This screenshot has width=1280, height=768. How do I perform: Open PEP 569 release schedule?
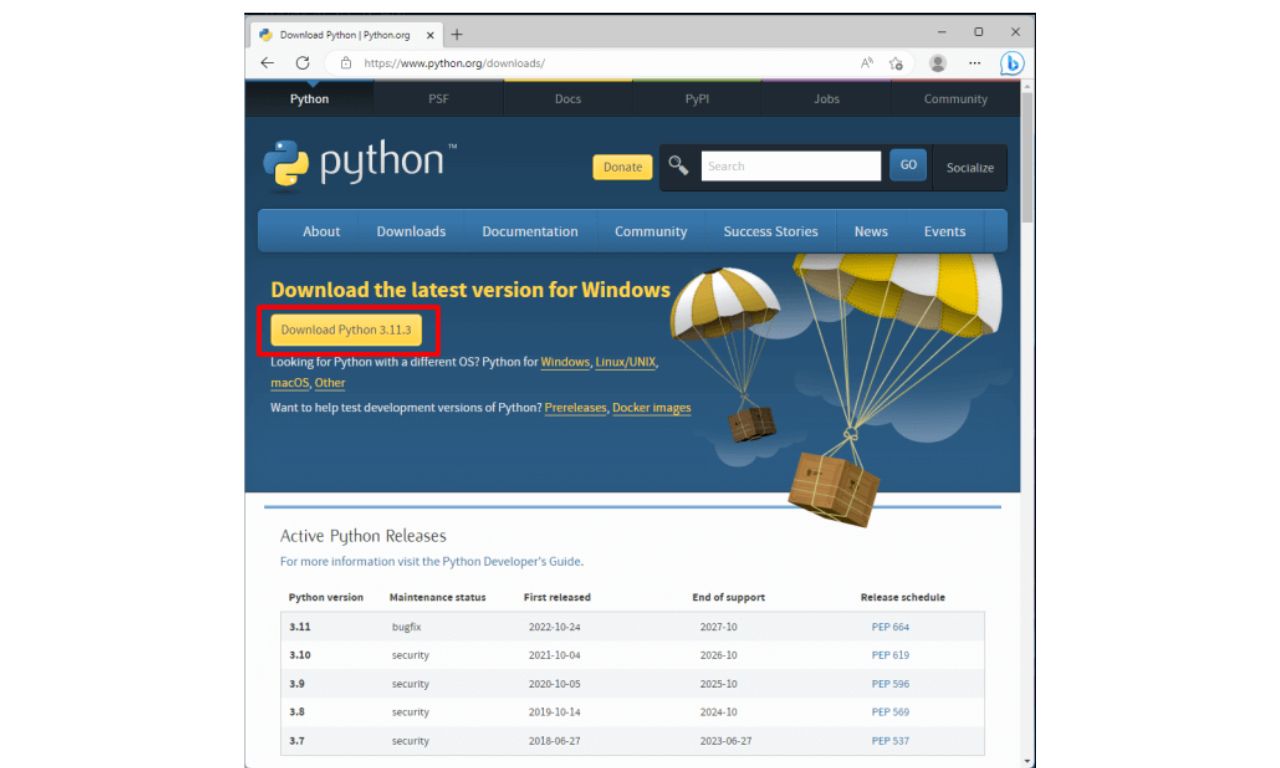[x=890, y=712]
